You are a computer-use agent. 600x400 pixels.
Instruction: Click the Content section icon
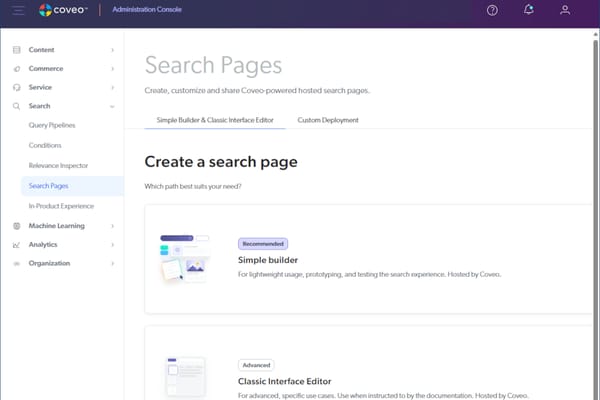tap(16, 50)
